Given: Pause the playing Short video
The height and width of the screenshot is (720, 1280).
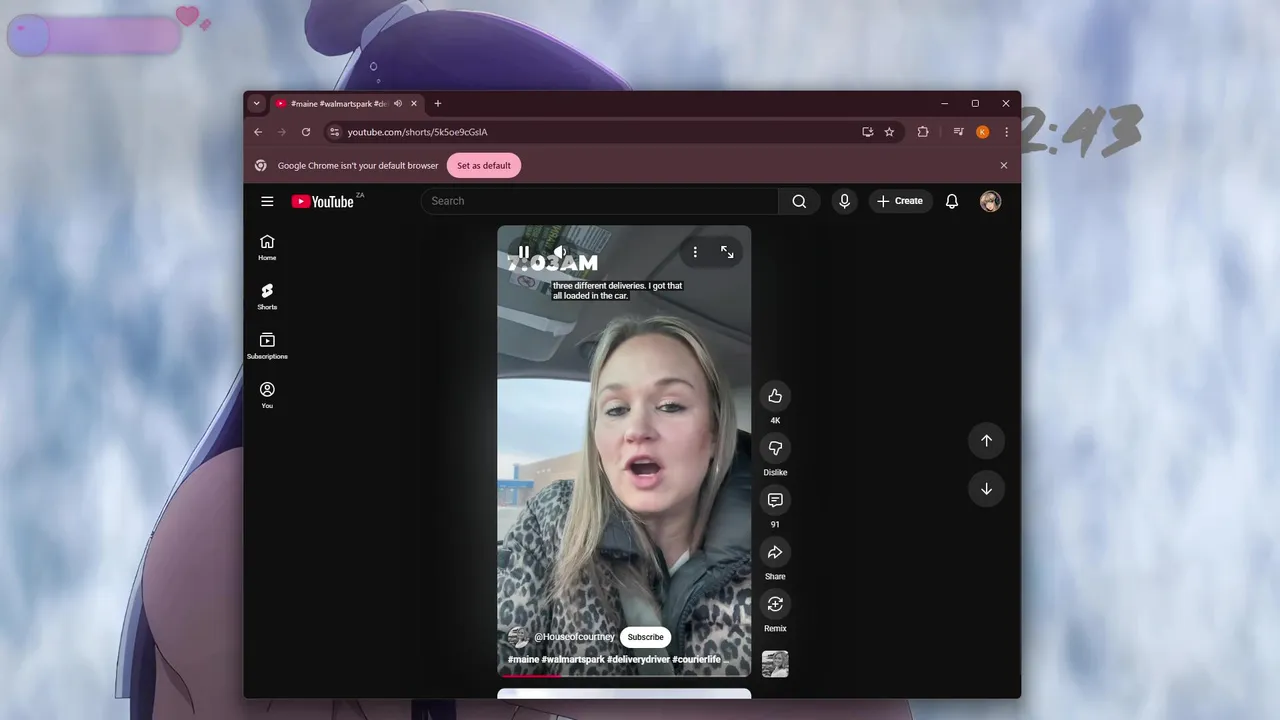Looking at the screenshot, I should point(524,252).
